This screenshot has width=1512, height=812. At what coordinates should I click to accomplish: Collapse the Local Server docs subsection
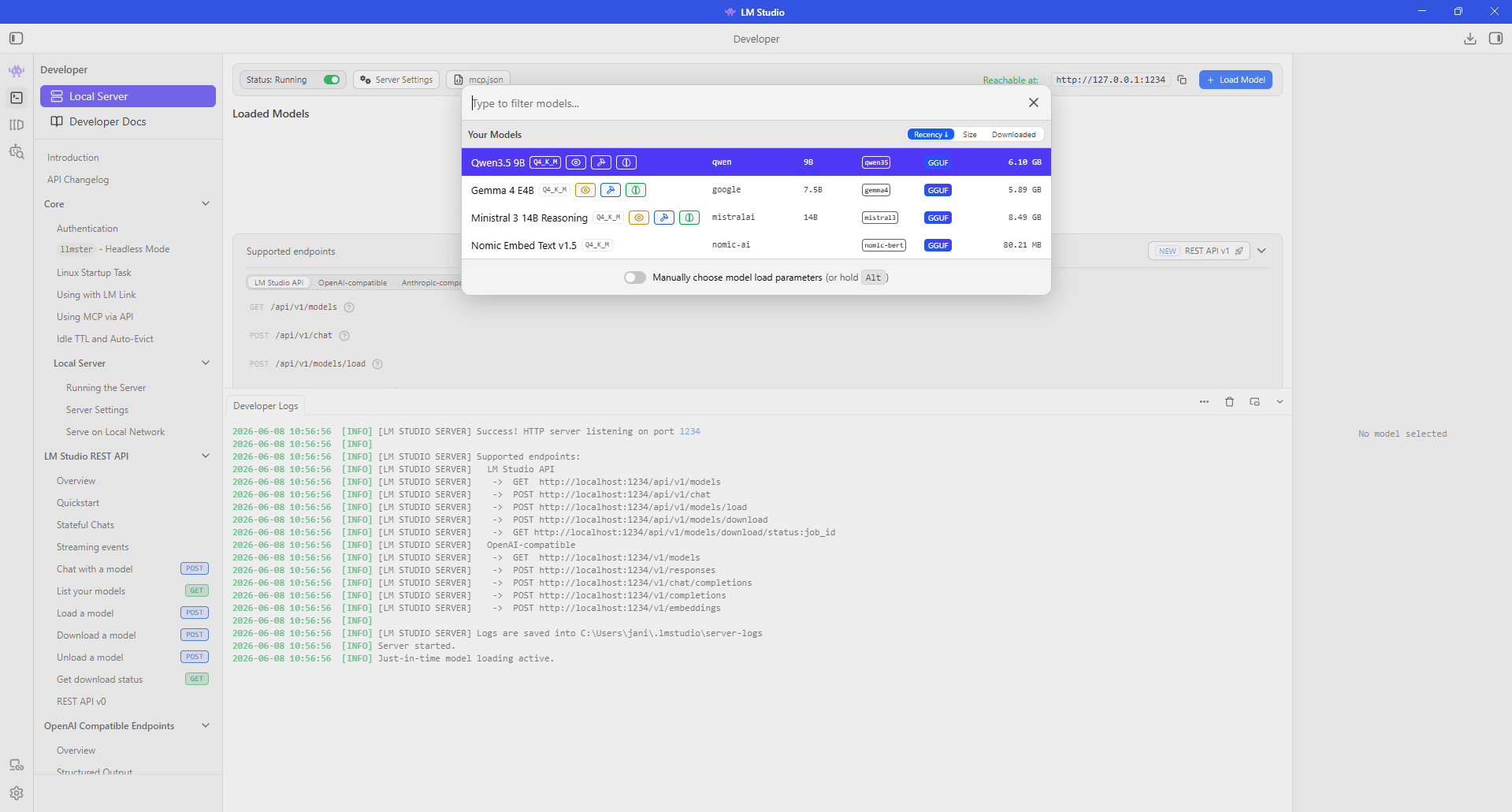[x=206, y=363]
